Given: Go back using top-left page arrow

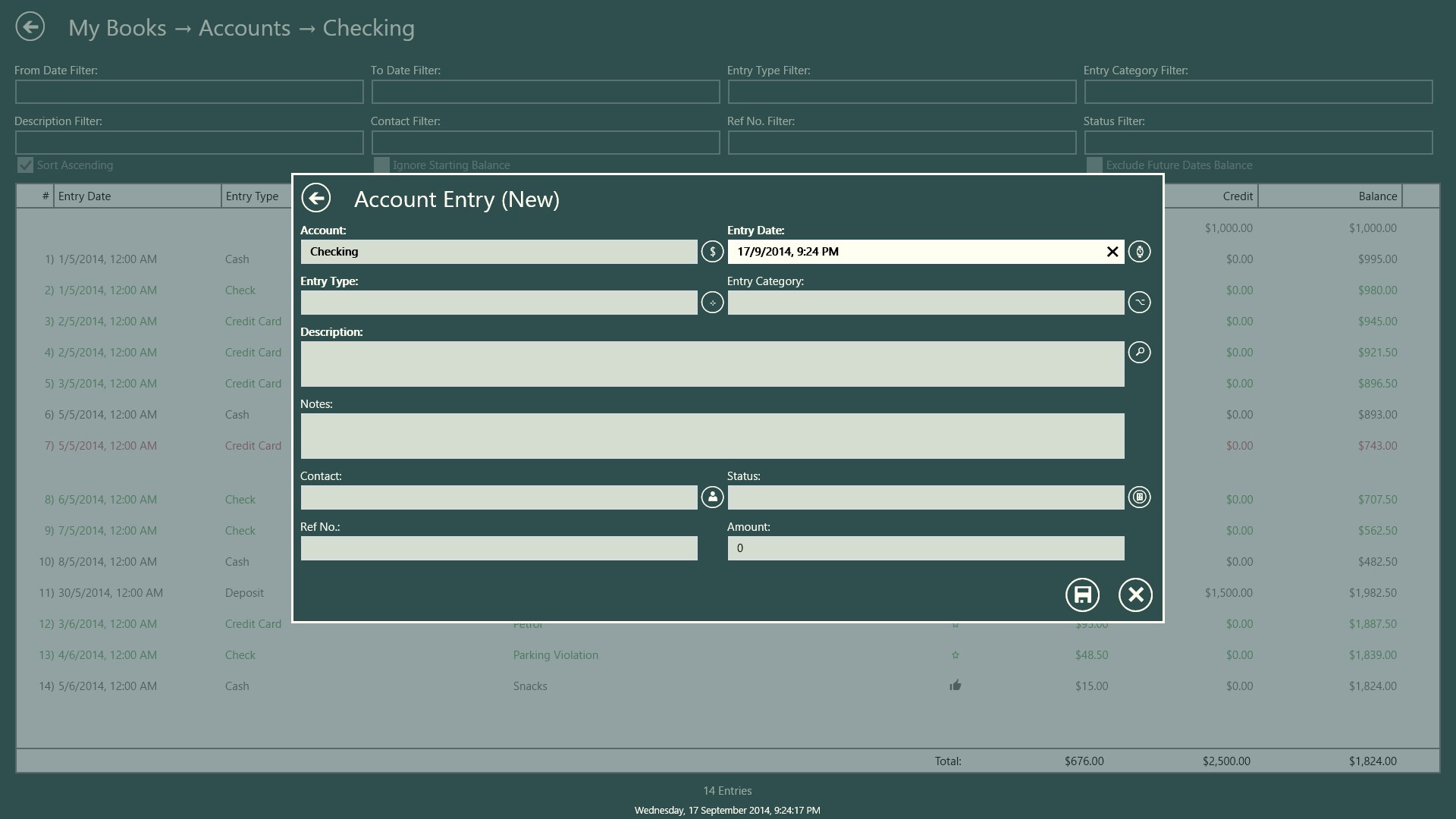Looking at the screenshot, I should 30,27.
